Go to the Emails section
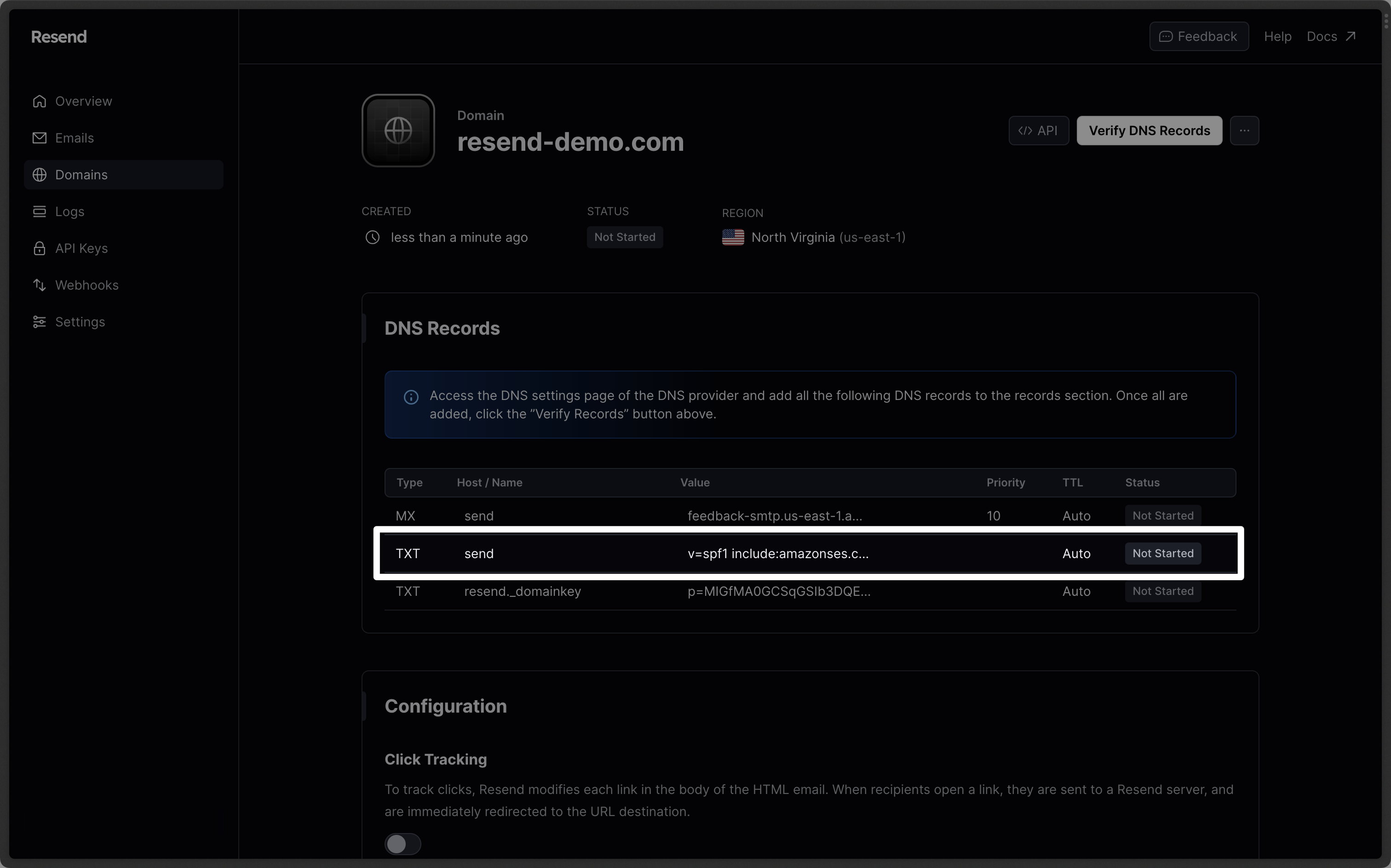 123,138
